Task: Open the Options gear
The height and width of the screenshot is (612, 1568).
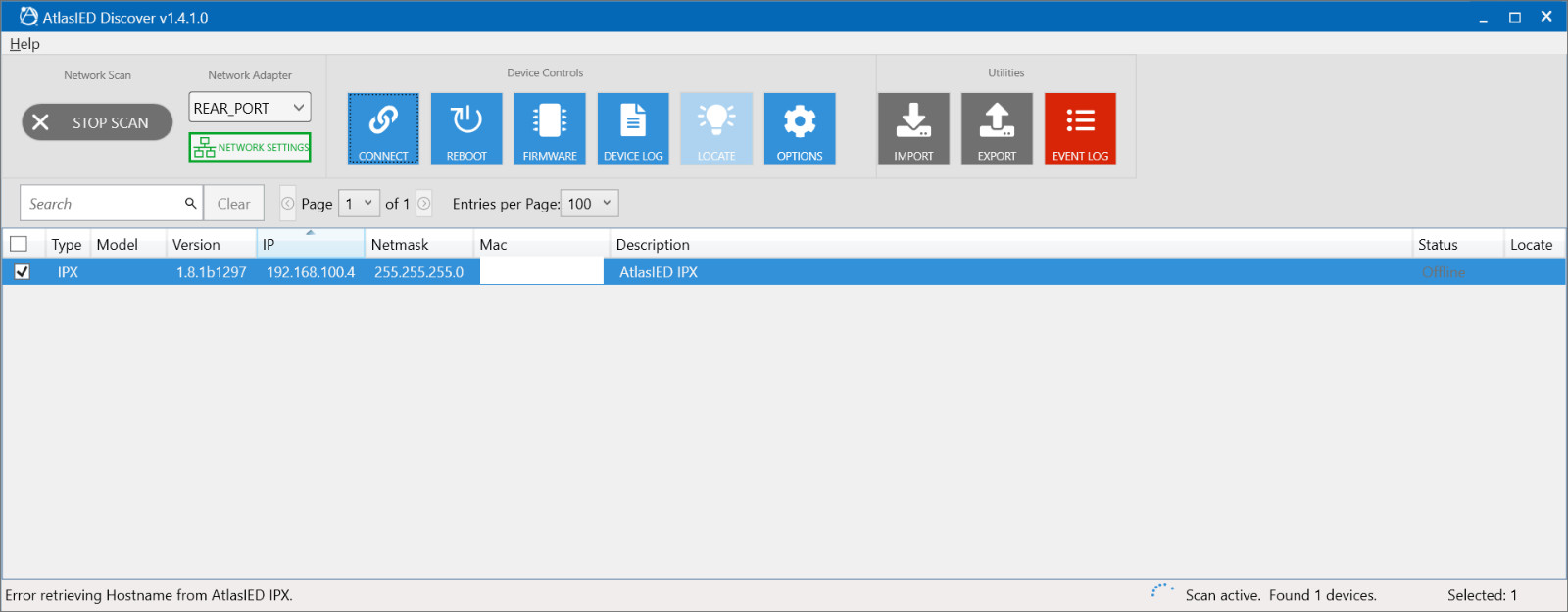Action: point(800,128)
